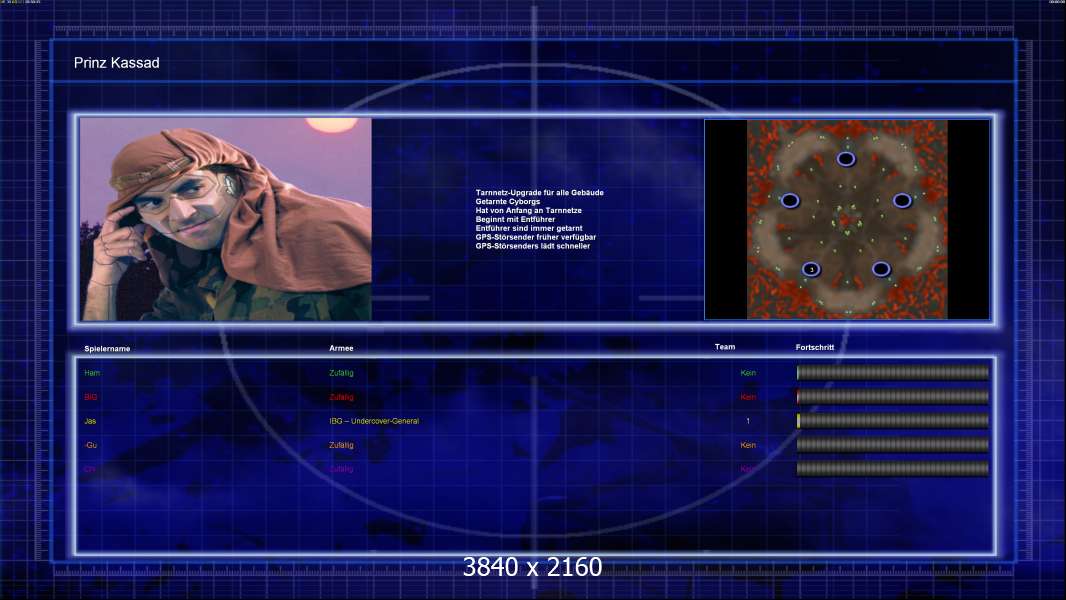Click the Armee column header
1066x600 pixels.
point(341,348)
